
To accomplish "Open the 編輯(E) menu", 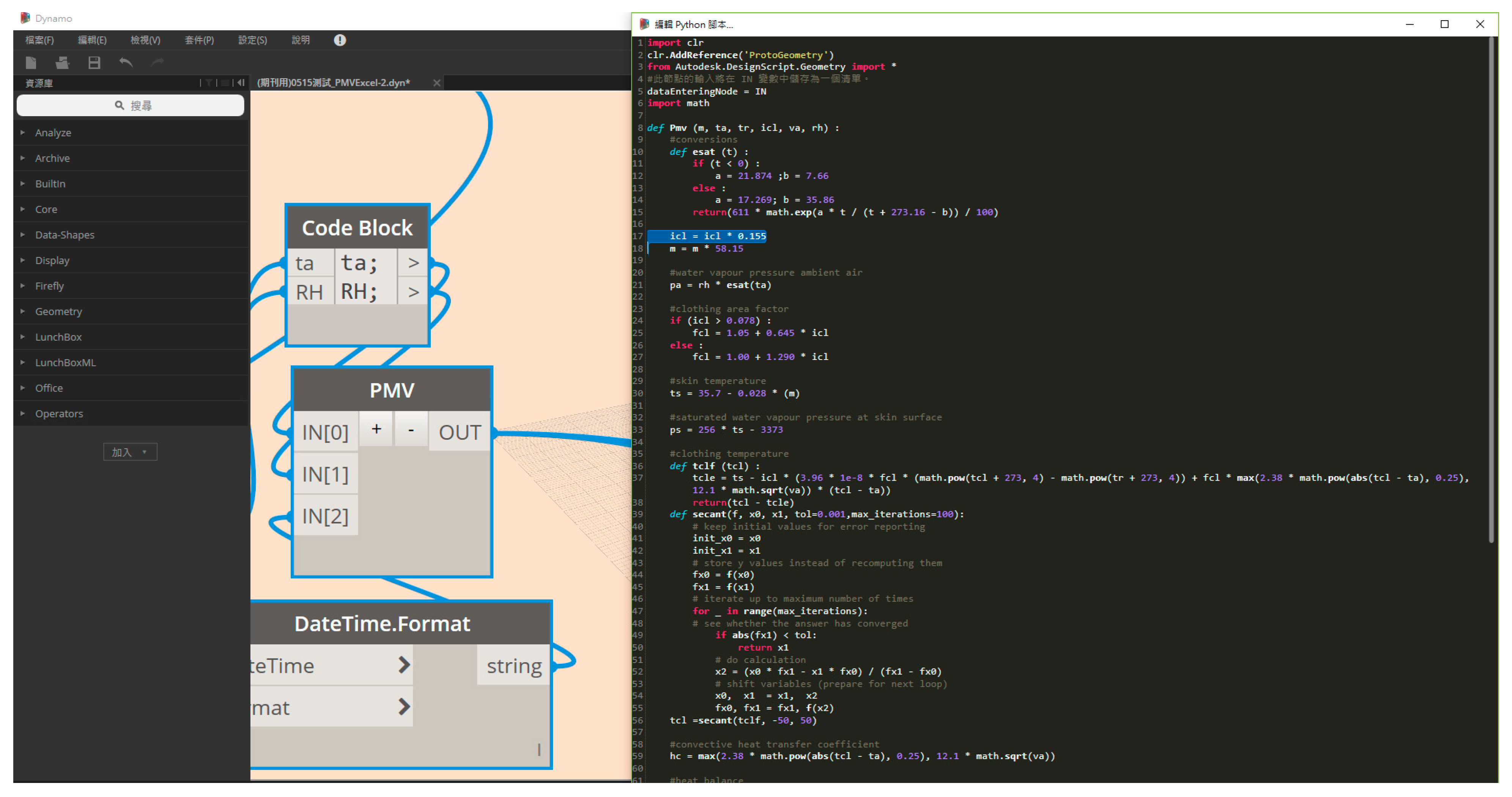I will [x=92, y=40].
